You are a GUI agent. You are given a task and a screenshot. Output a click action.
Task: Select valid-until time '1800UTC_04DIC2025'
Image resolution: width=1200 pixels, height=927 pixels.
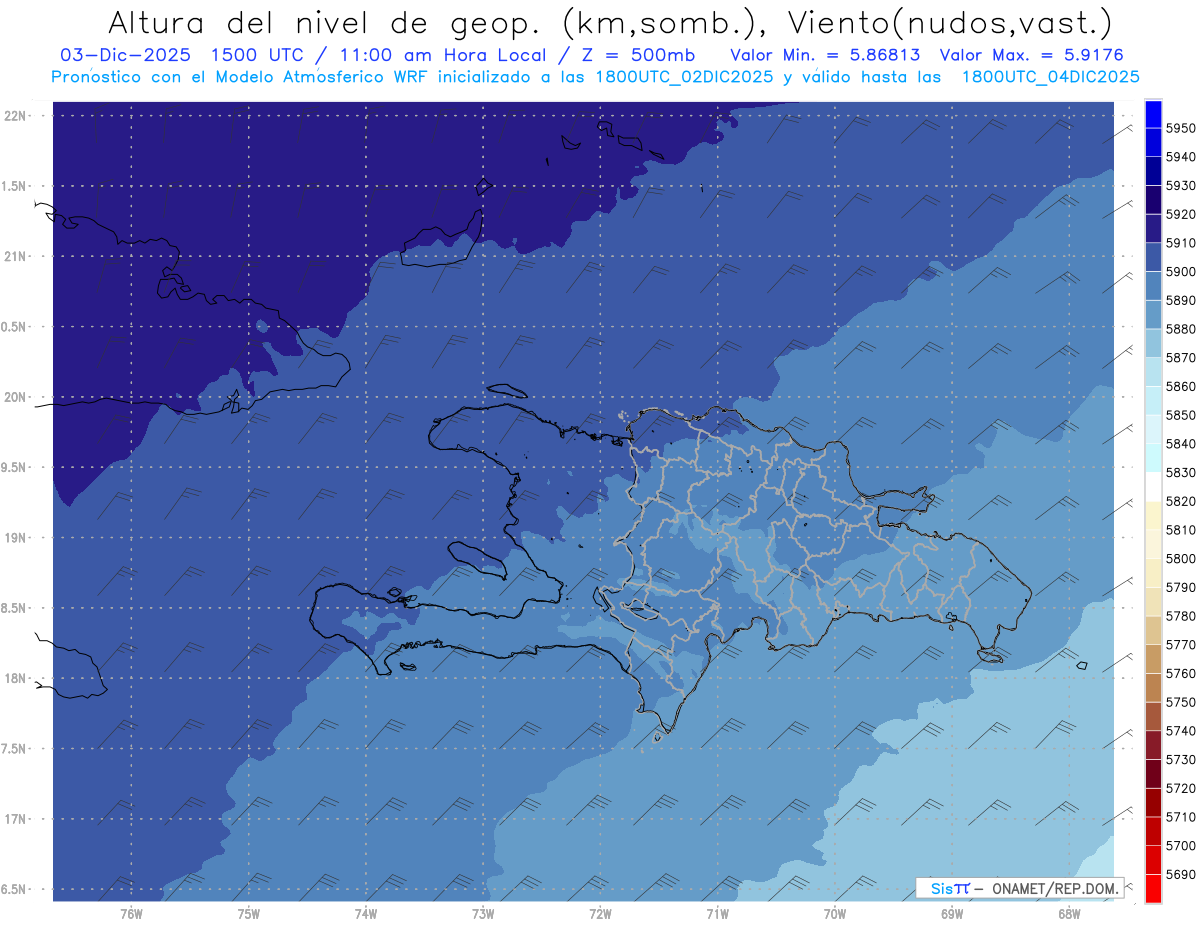(1049, 77)
